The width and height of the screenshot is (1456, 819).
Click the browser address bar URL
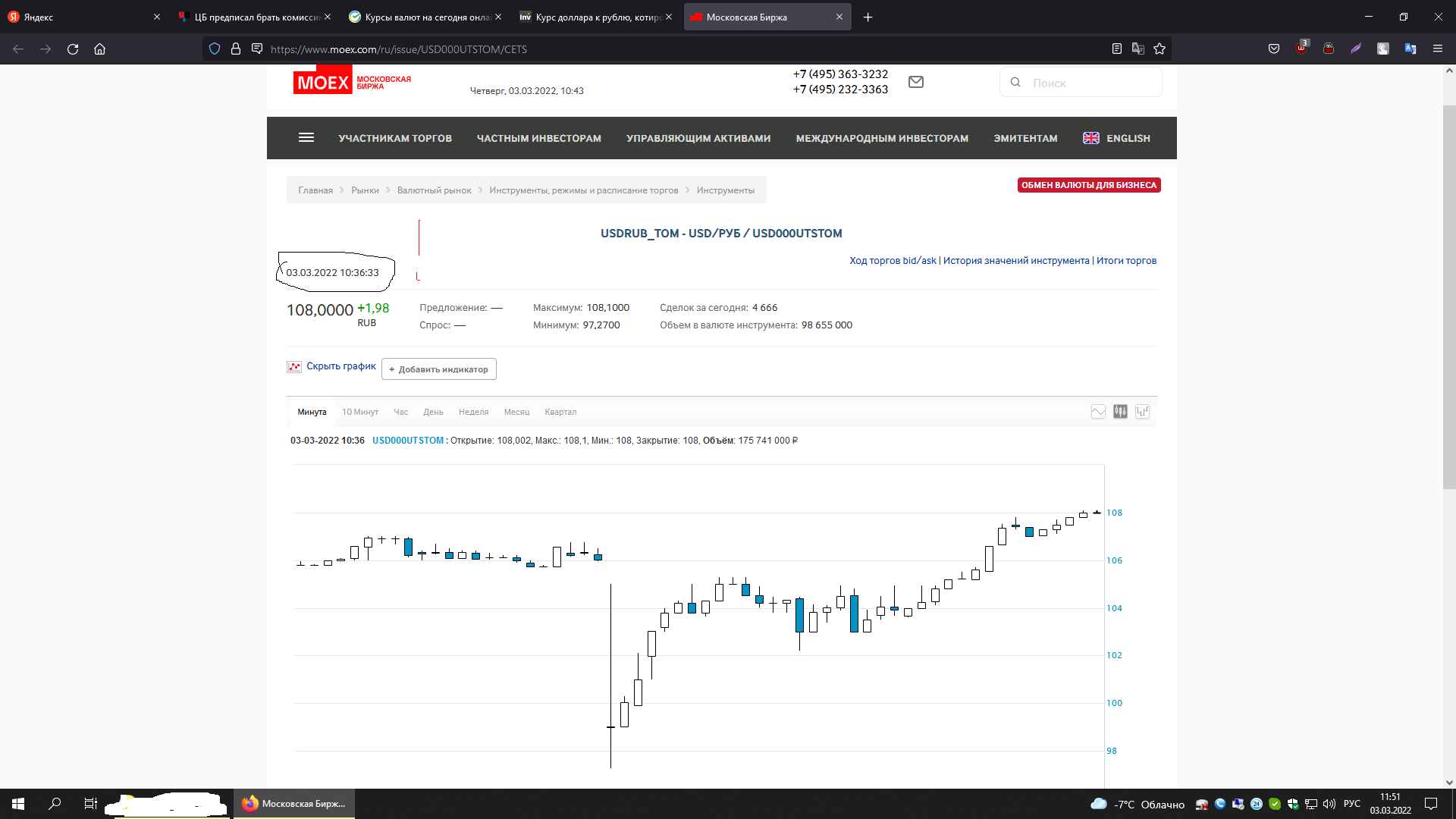(399, 49)
